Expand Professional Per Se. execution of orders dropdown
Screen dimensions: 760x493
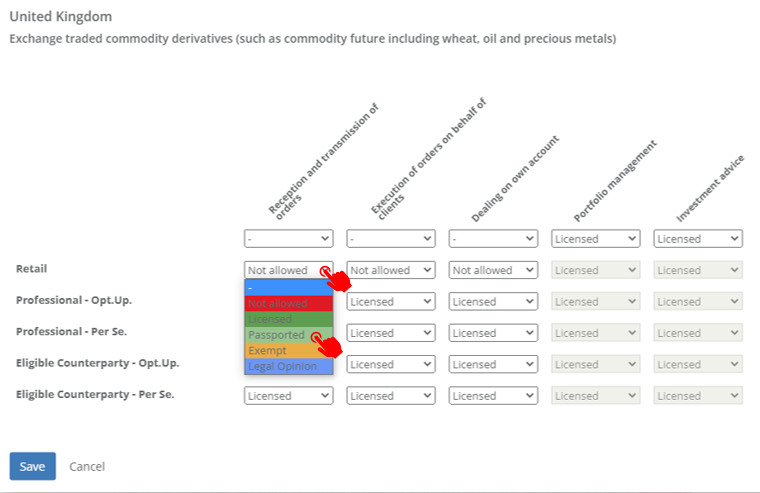391,333
